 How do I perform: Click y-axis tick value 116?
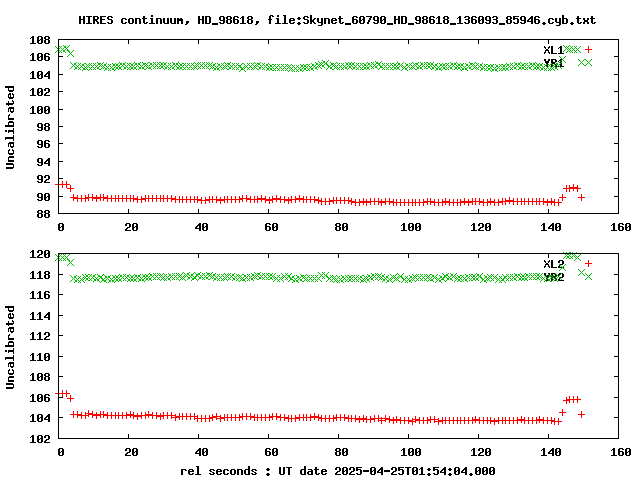click(x=40, y=295)
